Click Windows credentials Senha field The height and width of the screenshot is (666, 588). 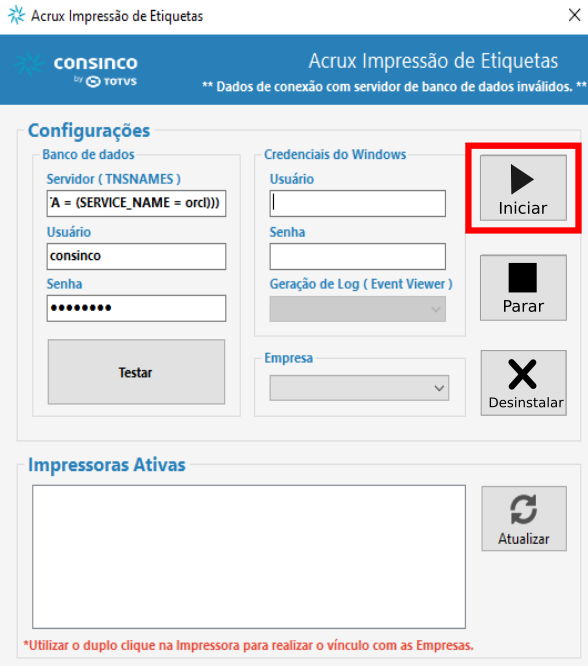[357, 256]
